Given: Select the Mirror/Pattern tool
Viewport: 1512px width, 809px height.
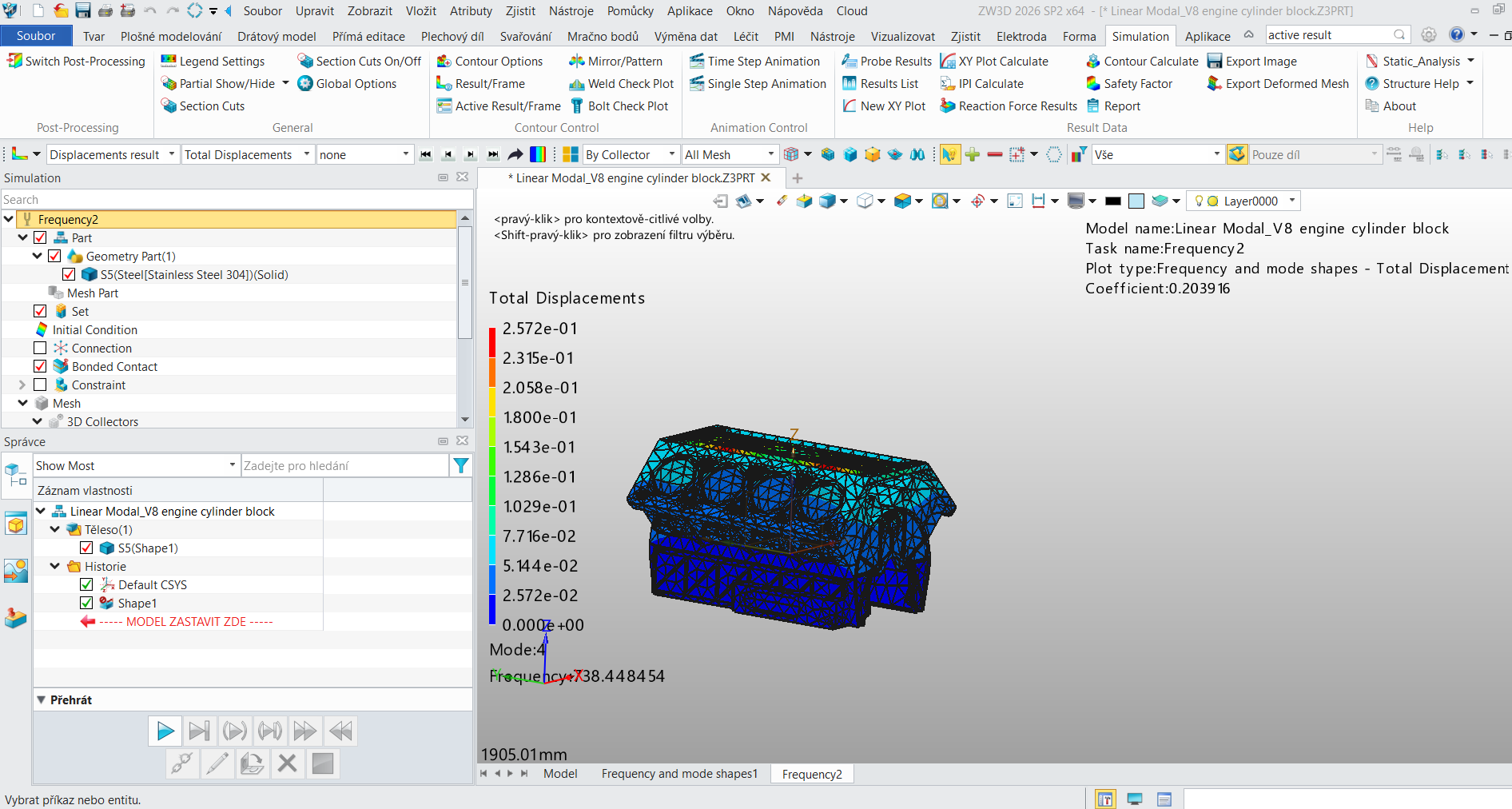Looking at the screenshot, I should (x=615, y=62).
